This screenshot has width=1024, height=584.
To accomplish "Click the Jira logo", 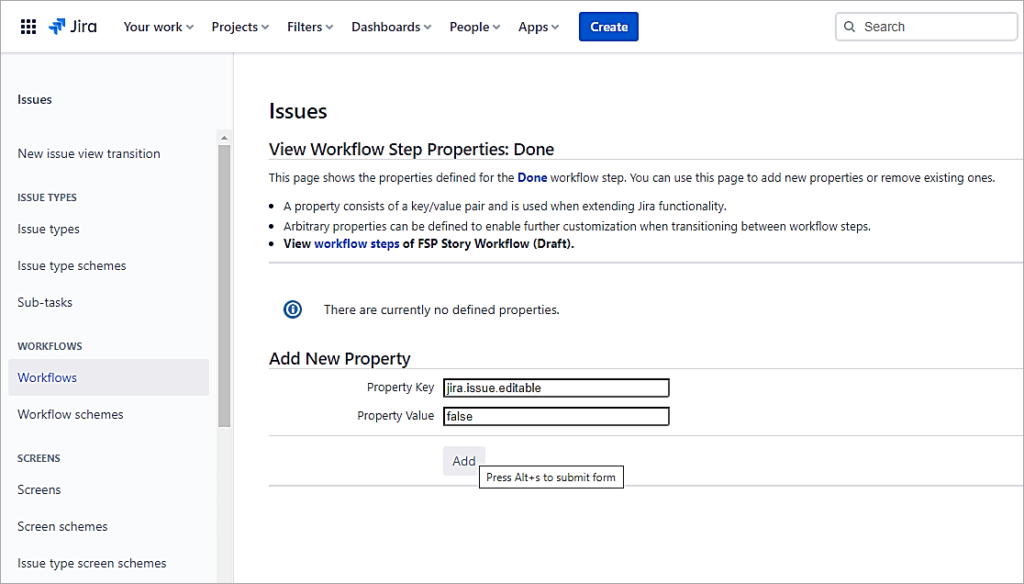I will tap(71, 26).
